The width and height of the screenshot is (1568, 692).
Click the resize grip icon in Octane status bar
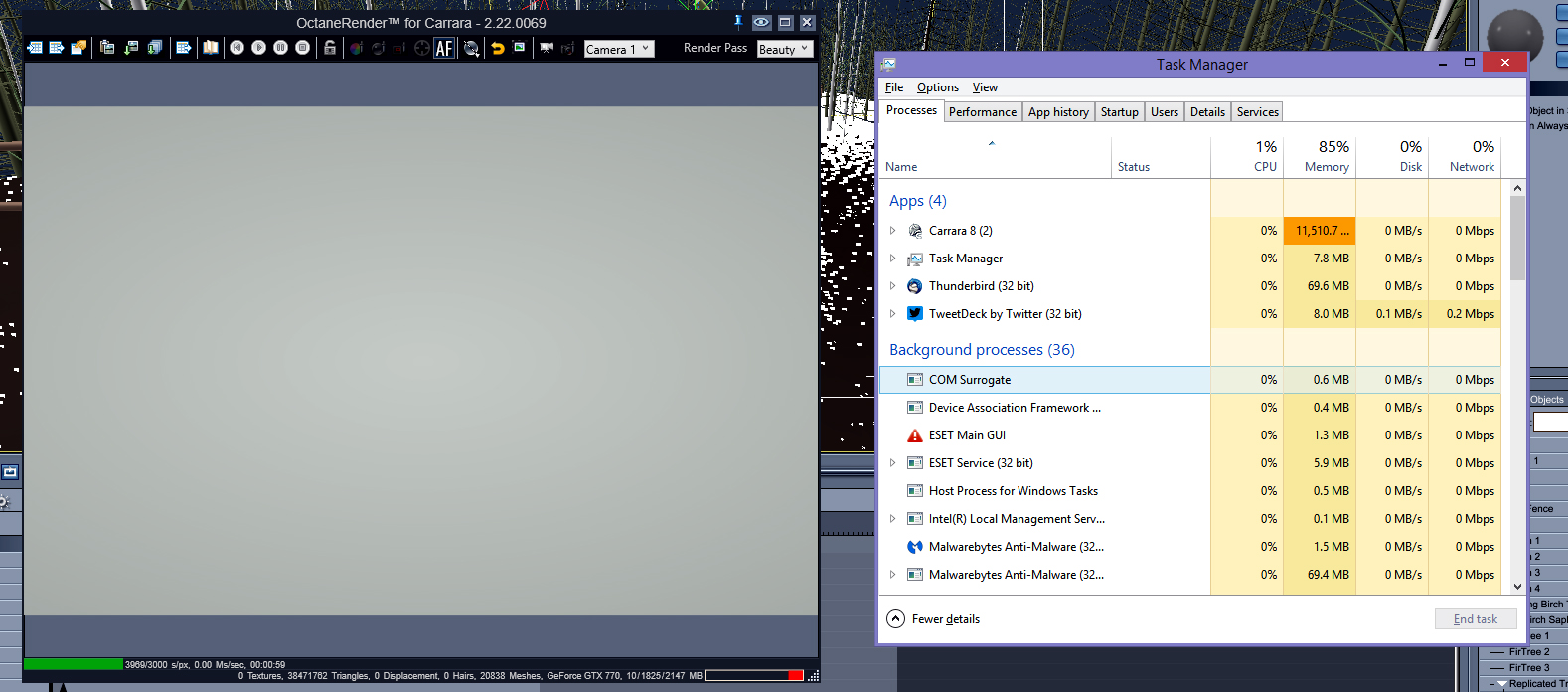point(813,676)
